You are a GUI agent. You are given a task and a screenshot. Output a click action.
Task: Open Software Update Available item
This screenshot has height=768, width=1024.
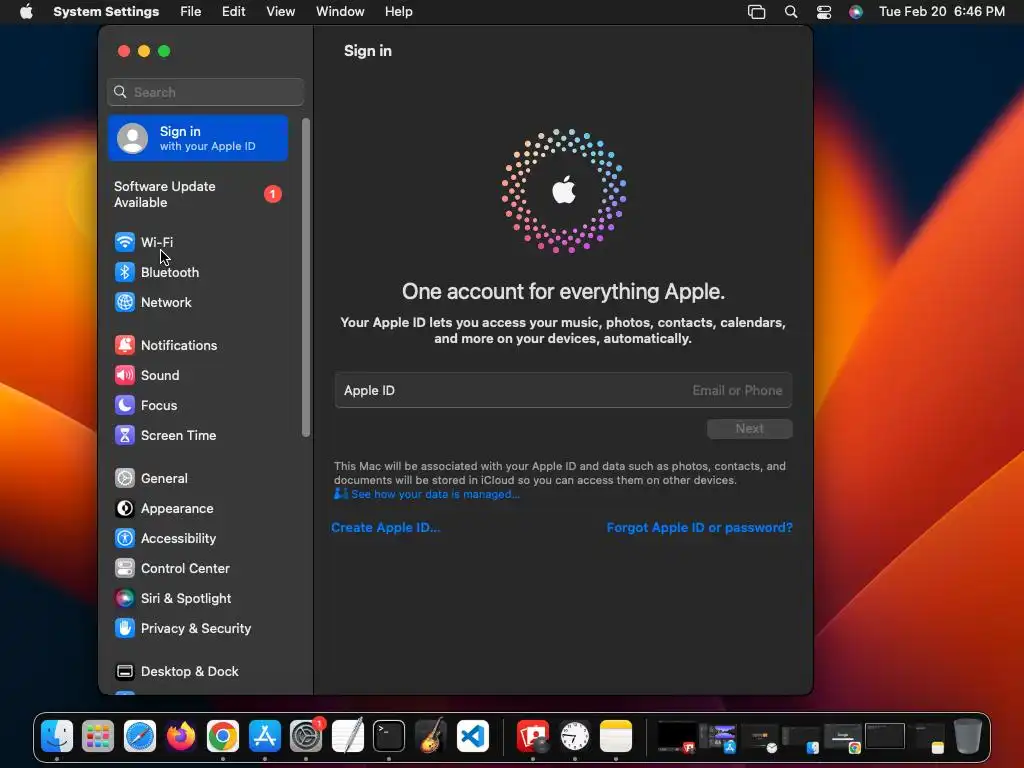pos(198,195)
